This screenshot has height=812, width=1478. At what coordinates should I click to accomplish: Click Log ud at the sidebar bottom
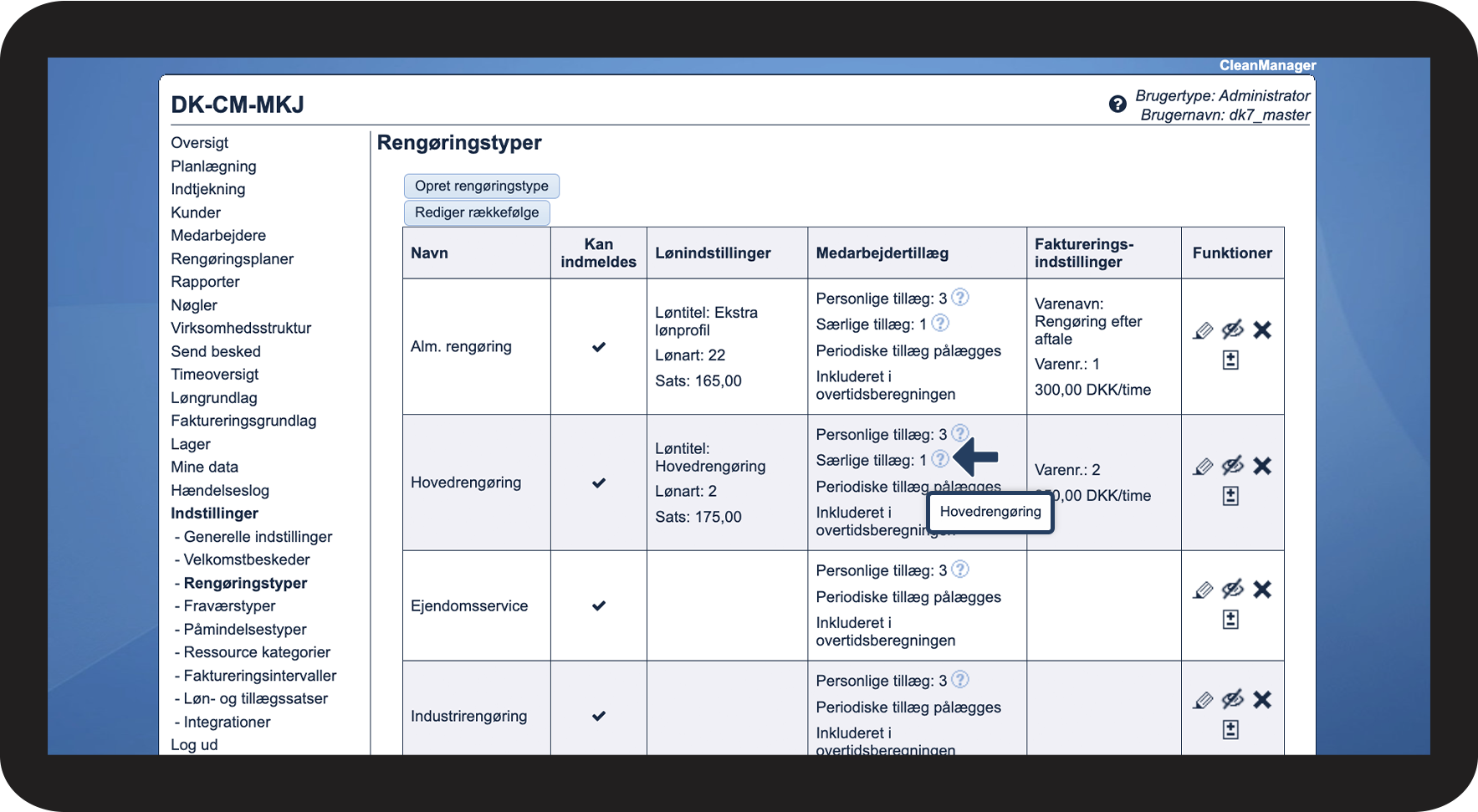pyautogui.click(x=194, y=745)
